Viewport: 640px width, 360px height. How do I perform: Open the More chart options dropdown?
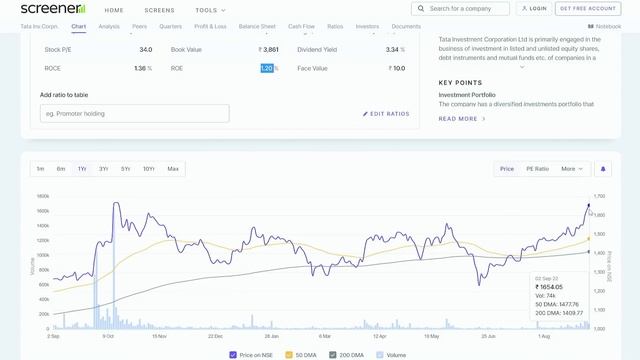(572, 169)
